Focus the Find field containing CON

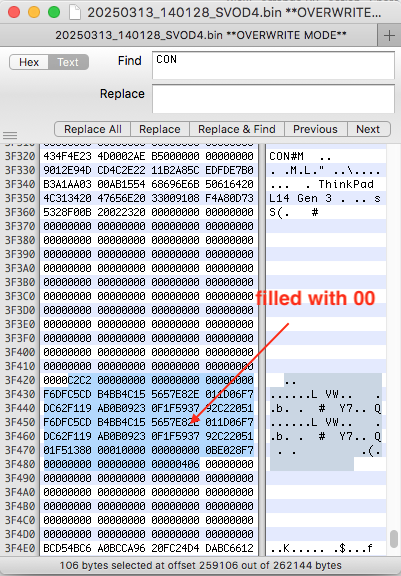[274, 65]
